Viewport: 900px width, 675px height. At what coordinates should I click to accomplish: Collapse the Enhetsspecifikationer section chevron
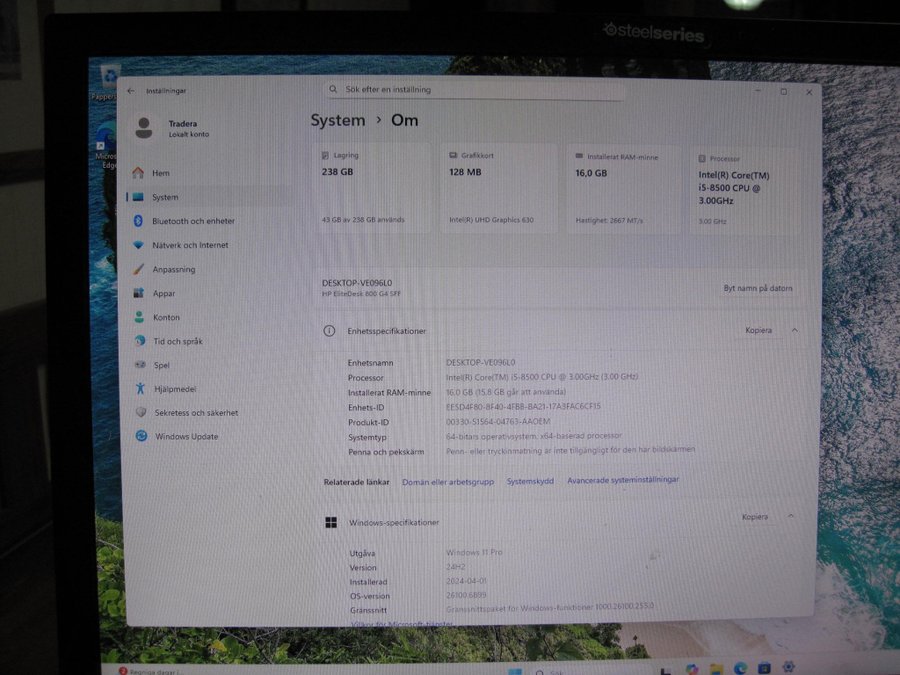tap(795, 330)
